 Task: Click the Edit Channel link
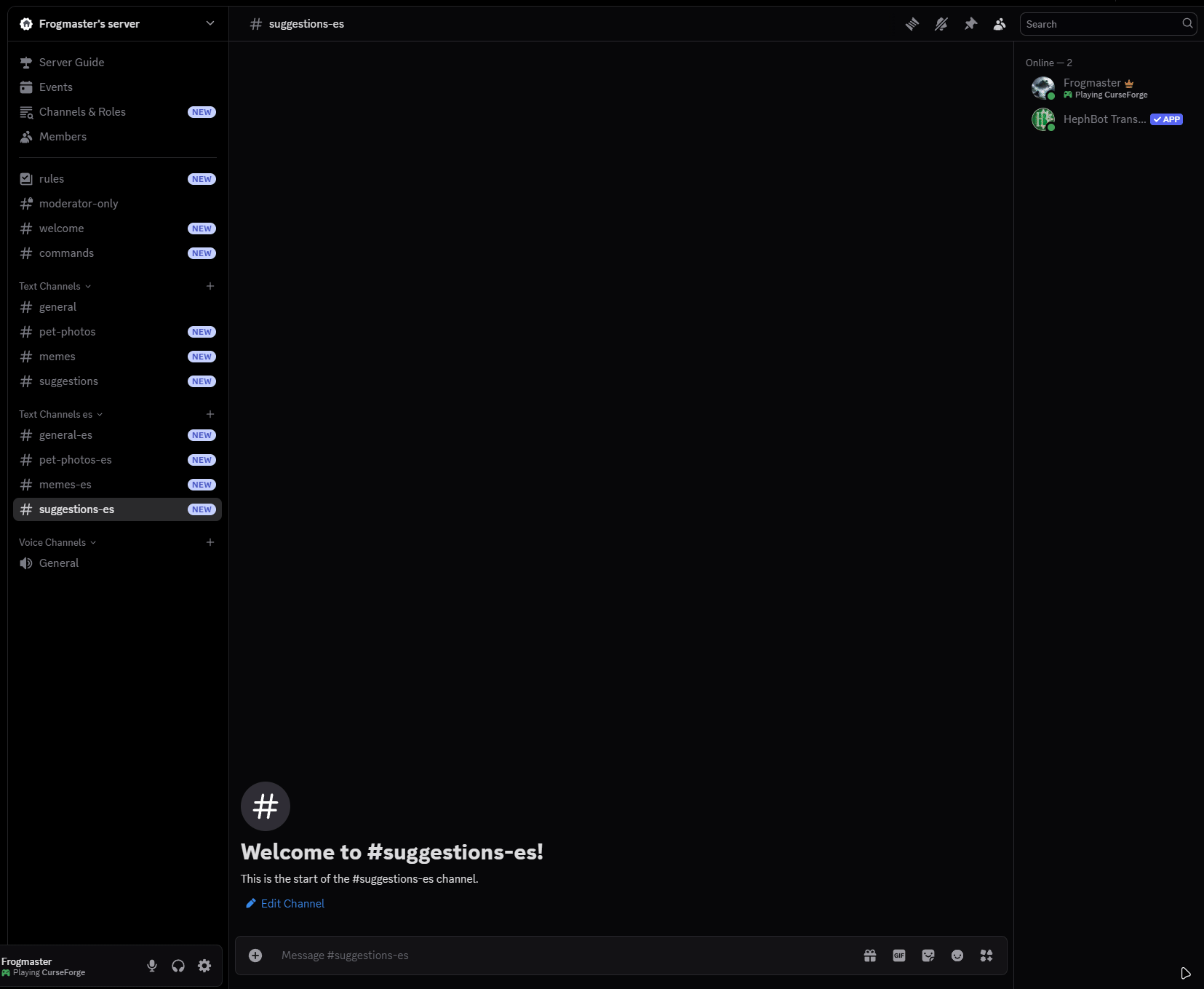(292, 903)
